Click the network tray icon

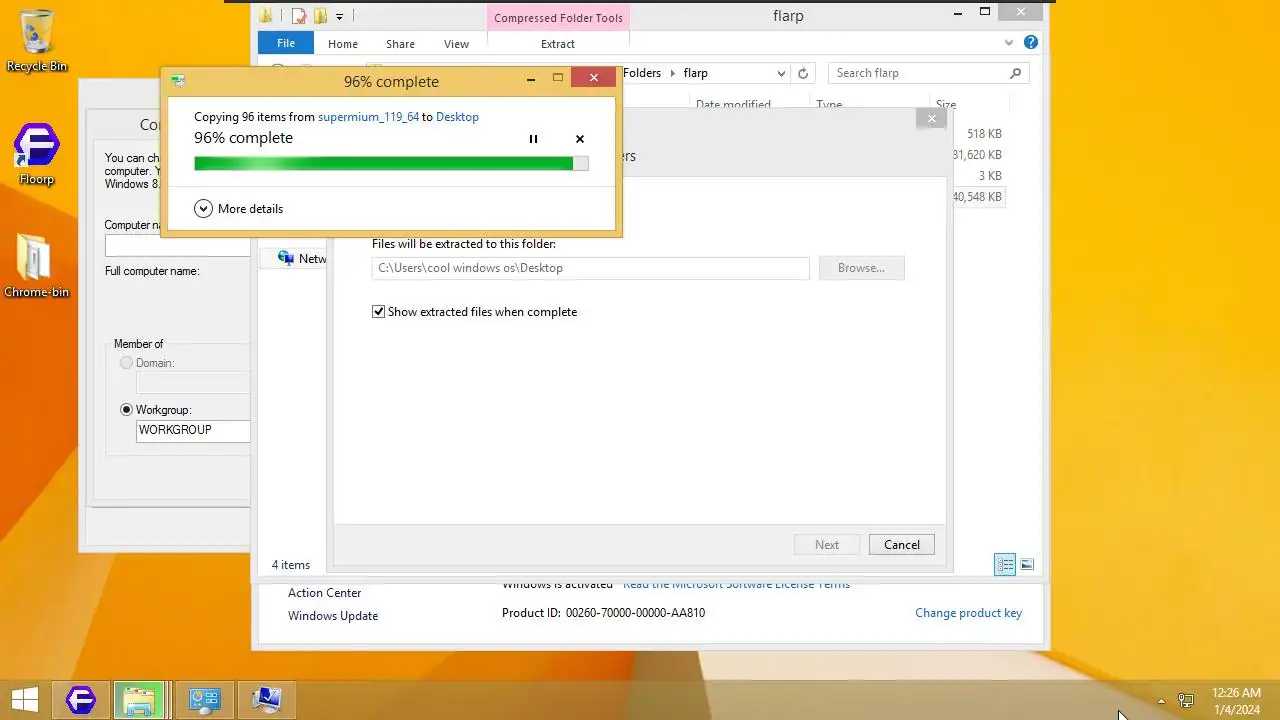tap(1186, 701)
